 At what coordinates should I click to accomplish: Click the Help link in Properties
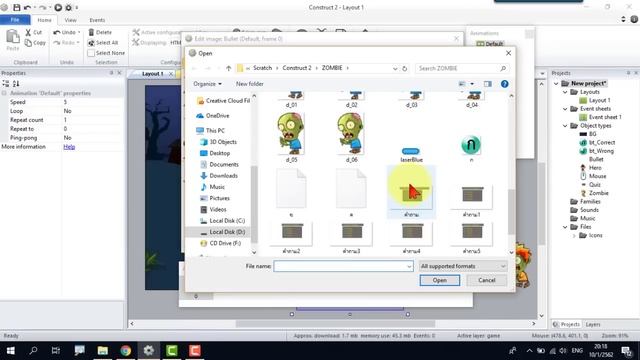69,147
